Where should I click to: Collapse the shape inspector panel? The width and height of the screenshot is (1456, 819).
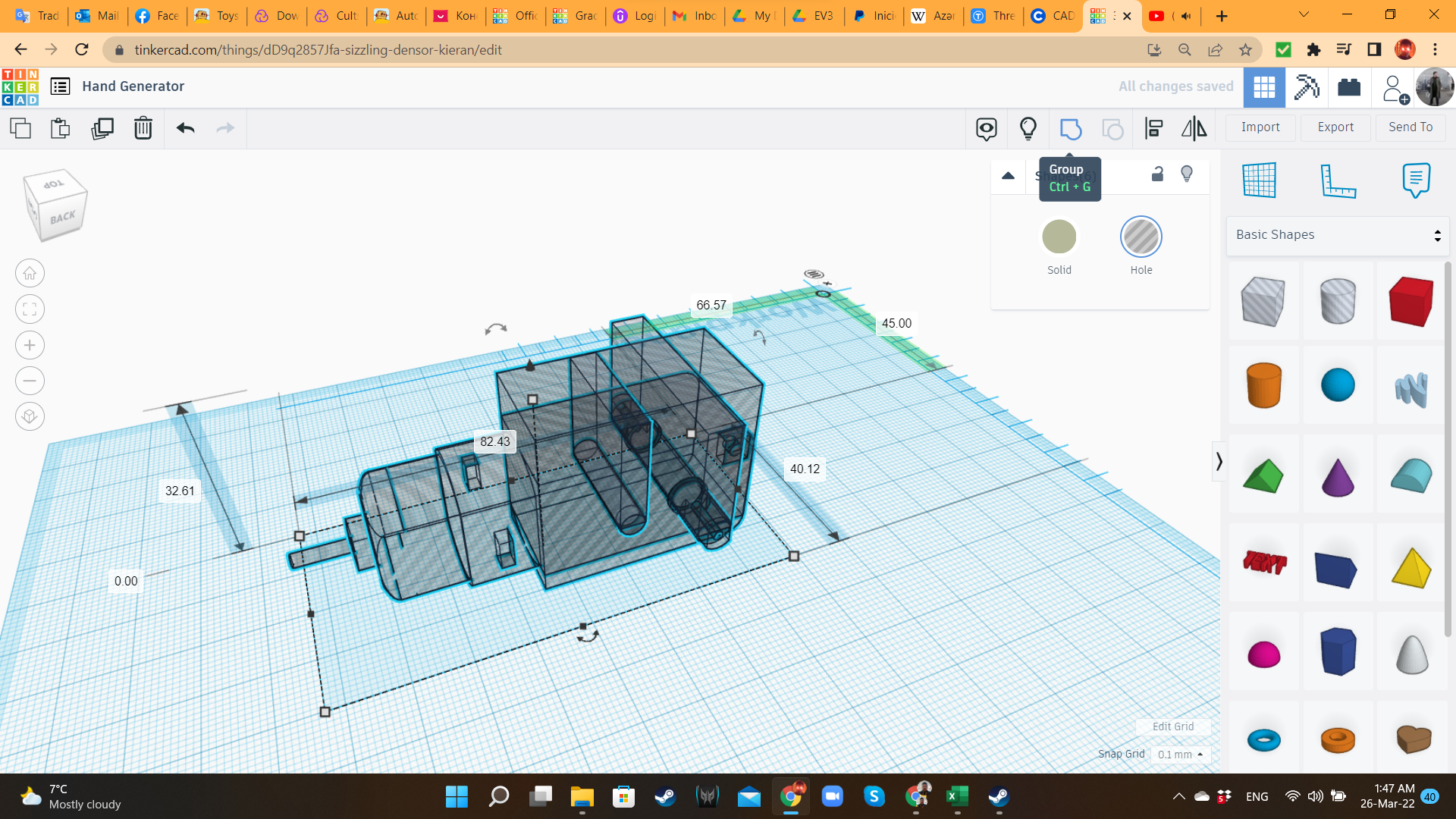tap(1008, 176)
